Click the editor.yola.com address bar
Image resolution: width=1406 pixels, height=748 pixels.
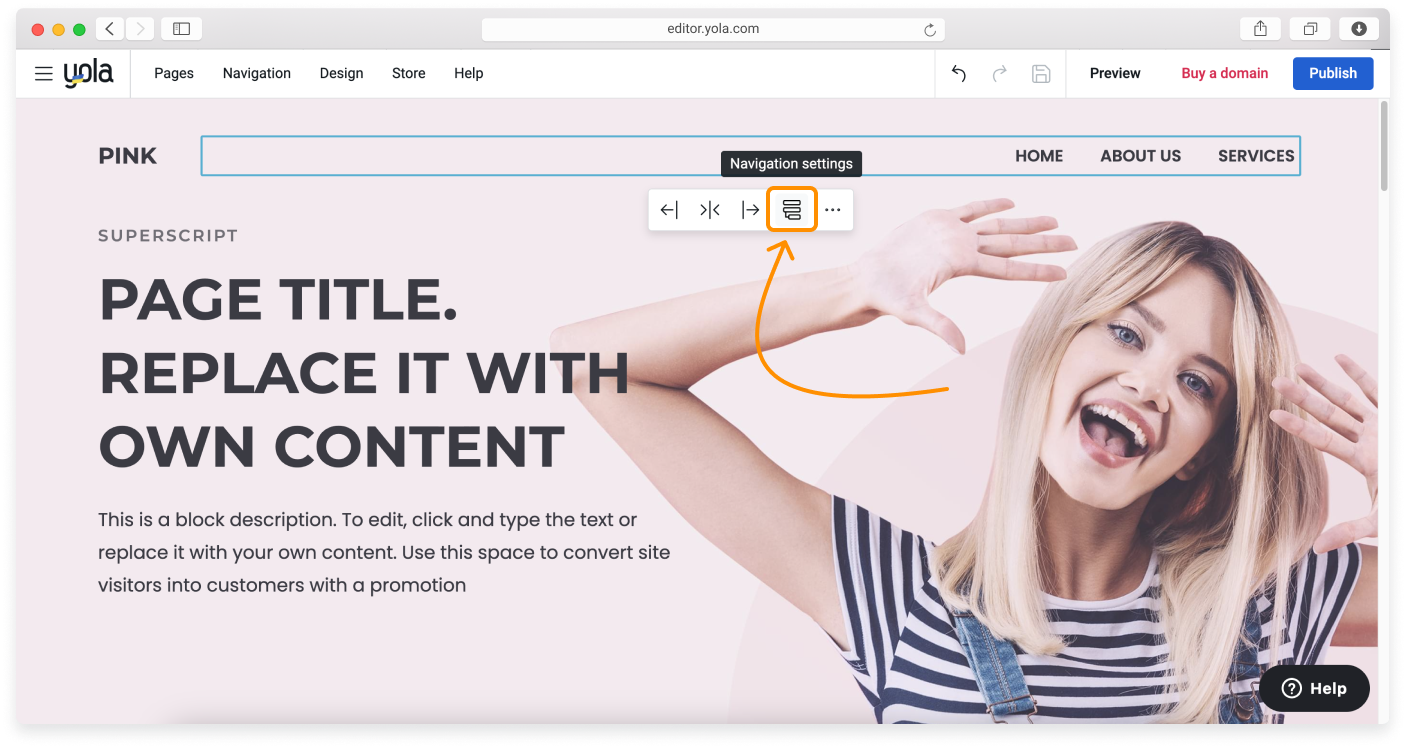(712, 28)
